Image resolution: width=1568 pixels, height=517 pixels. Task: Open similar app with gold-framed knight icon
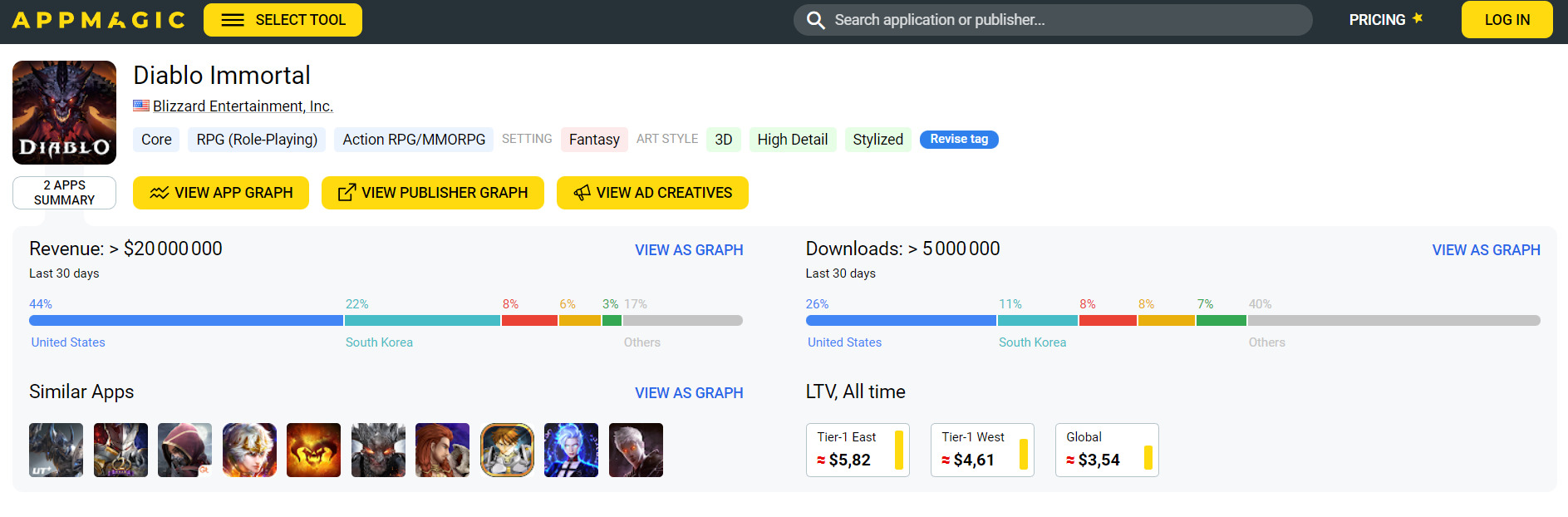click(507, 450)
